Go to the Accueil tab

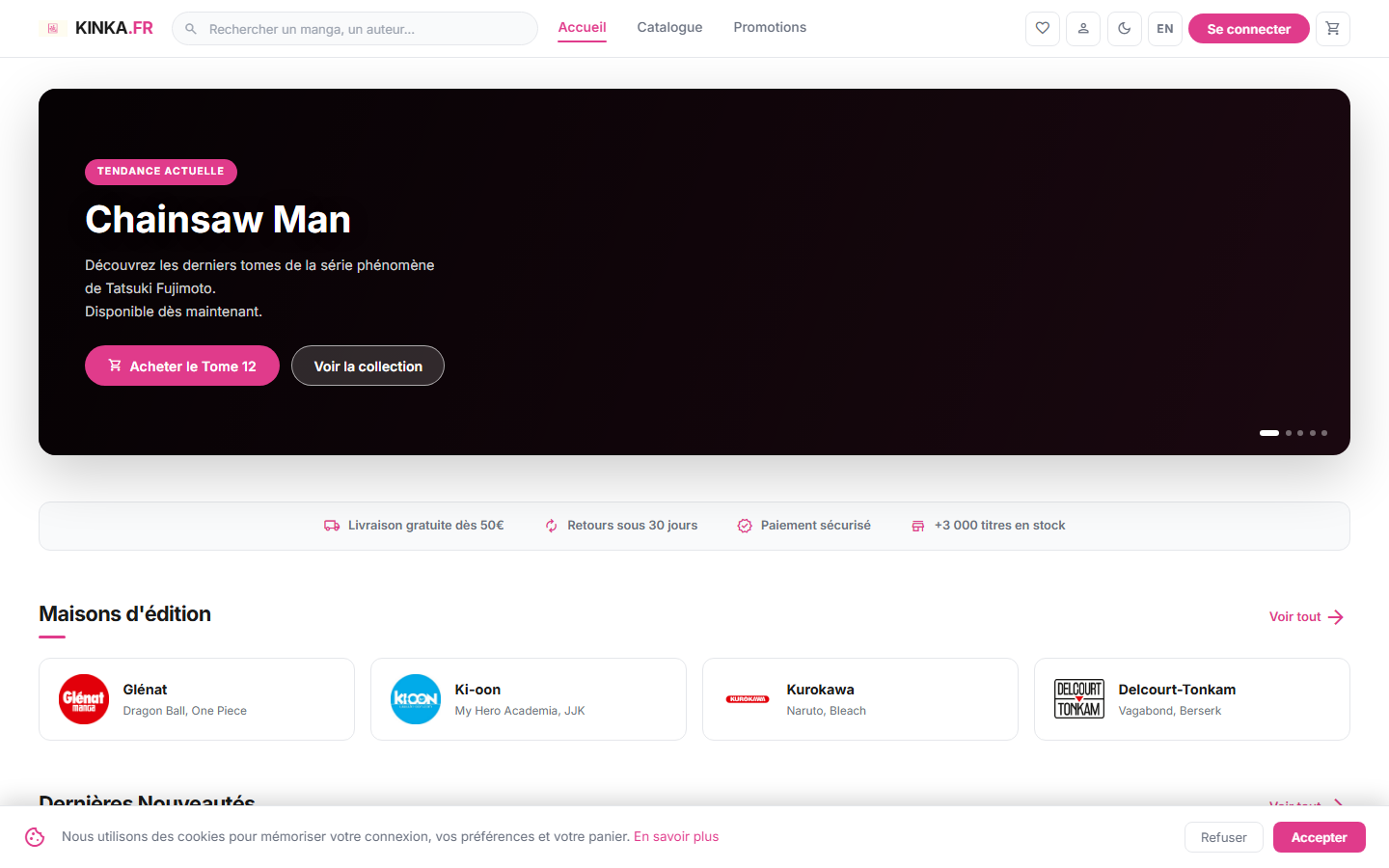[x=583, y=28]
